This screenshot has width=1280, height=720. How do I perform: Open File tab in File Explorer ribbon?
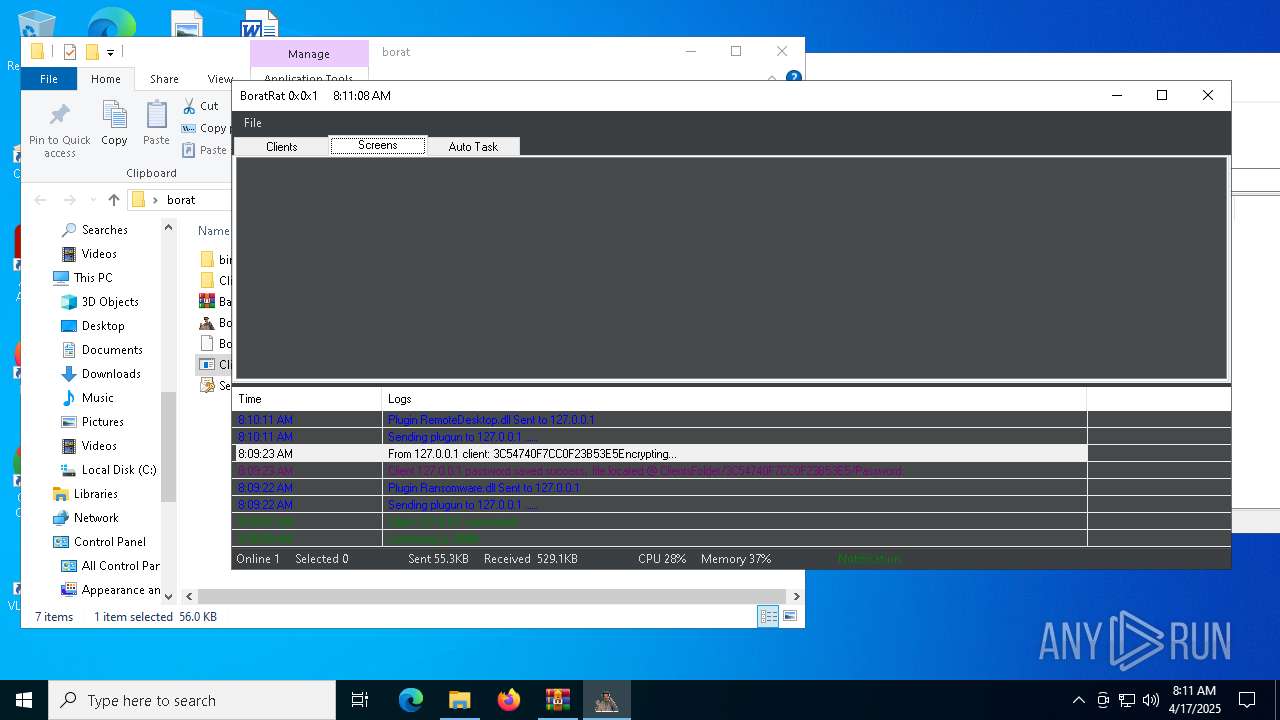(x=49, y=79)
